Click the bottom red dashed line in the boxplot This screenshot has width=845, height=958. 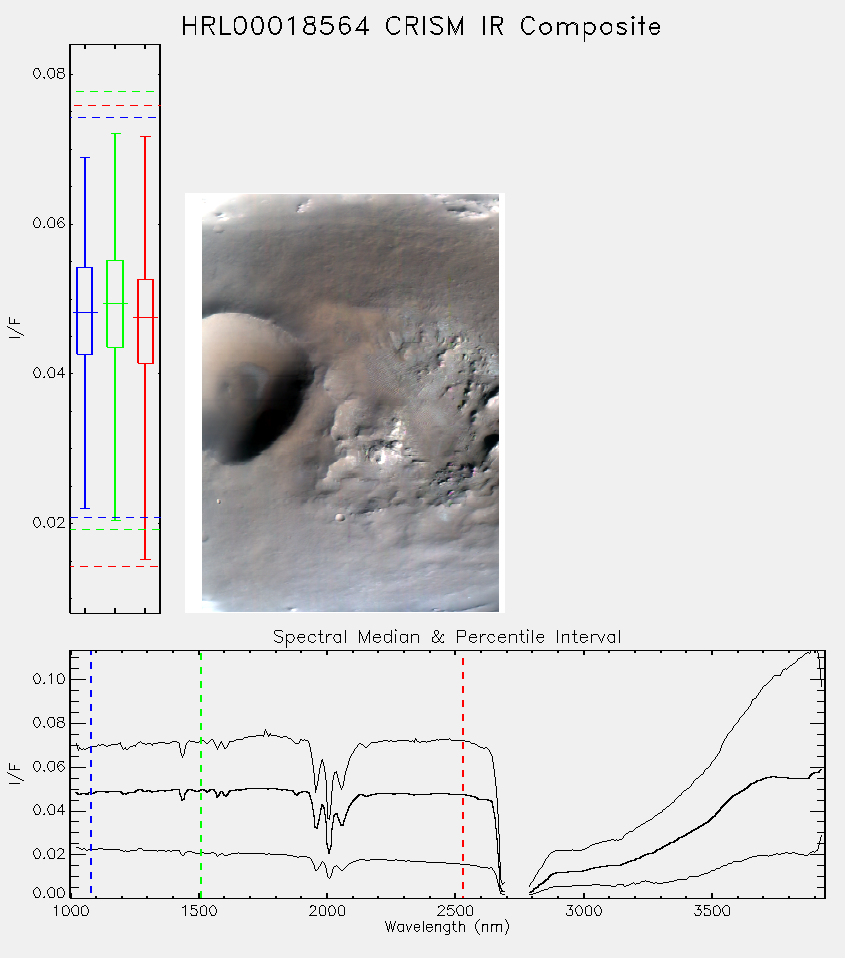point(115,566)
